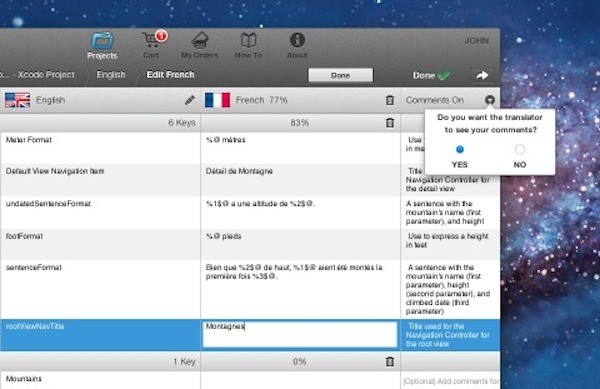Viewport: 600px width, 389px height.
Task: Click the '%@ mètres' translation cell
Action: pyautogui.click(x=300, y=148)
